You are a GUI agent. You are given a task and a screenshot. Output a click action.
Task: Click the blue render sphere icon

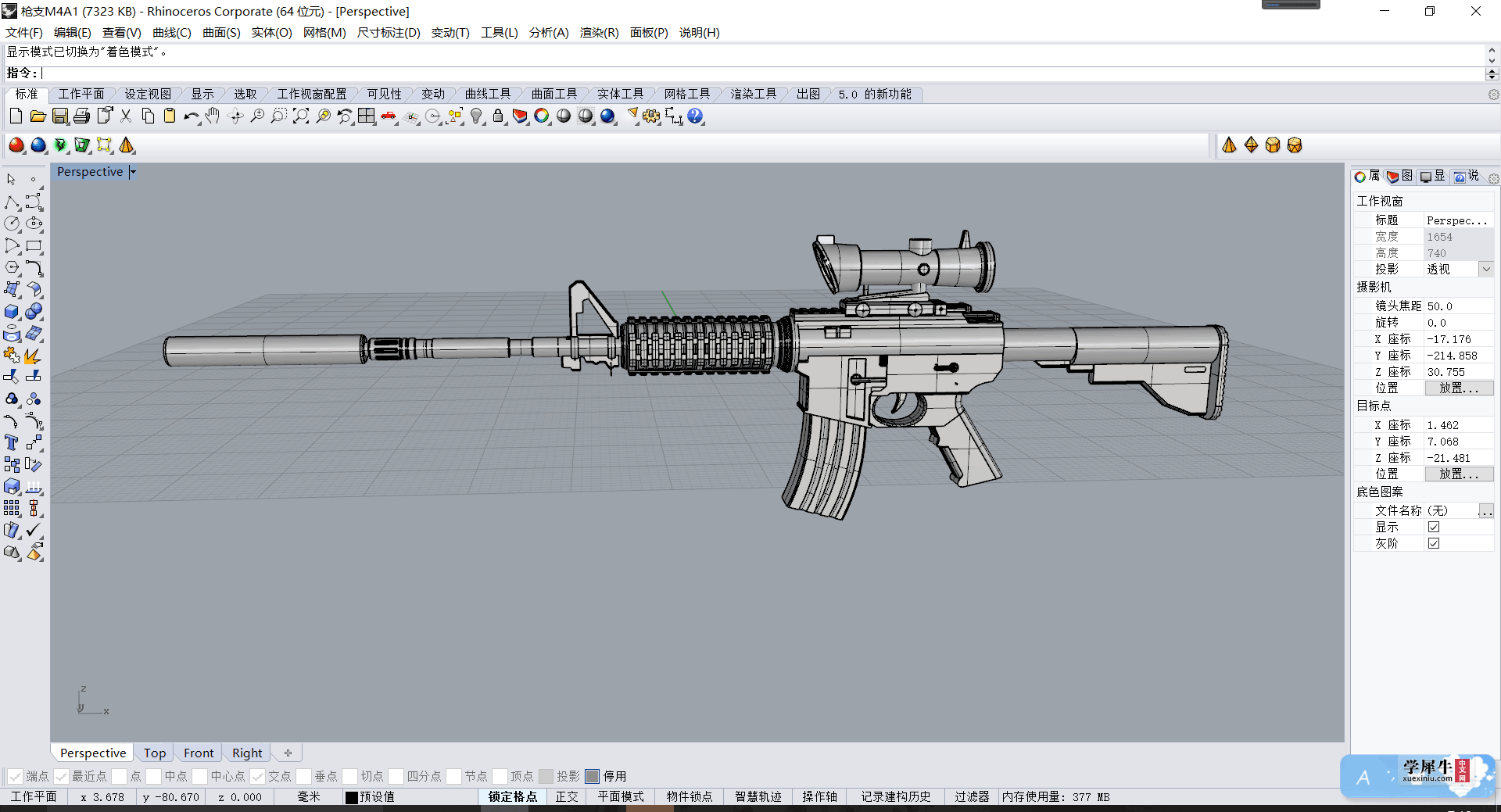[x=607, y=116]
